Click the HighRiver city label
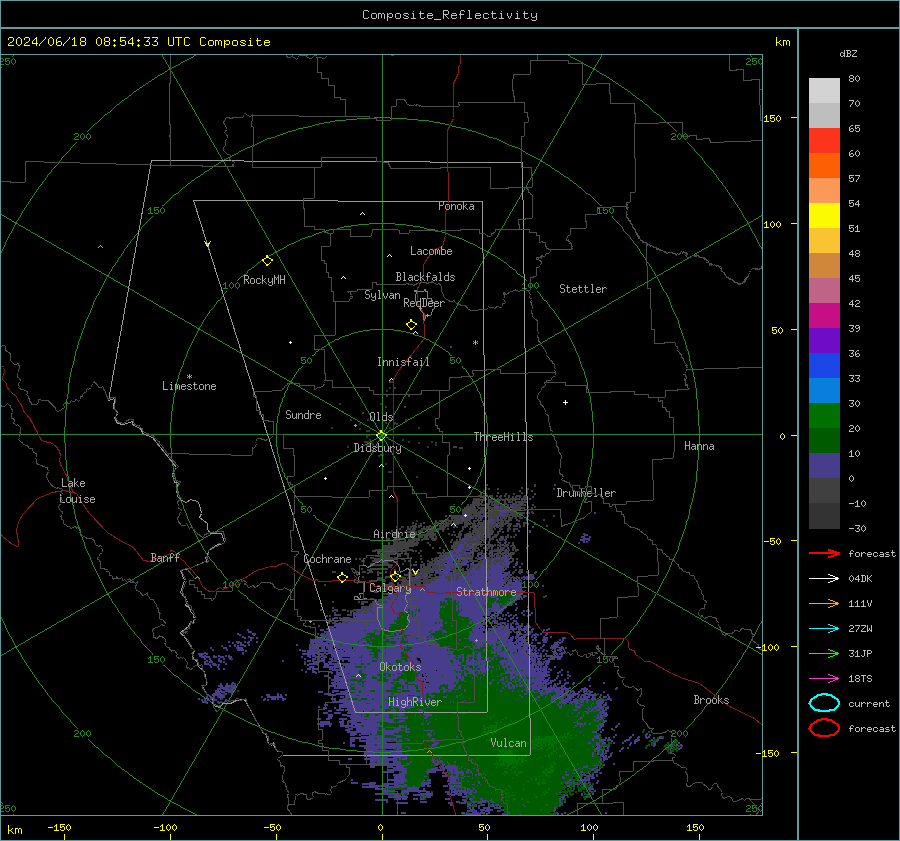Screen dimensions: 900x841 (414, 702)
